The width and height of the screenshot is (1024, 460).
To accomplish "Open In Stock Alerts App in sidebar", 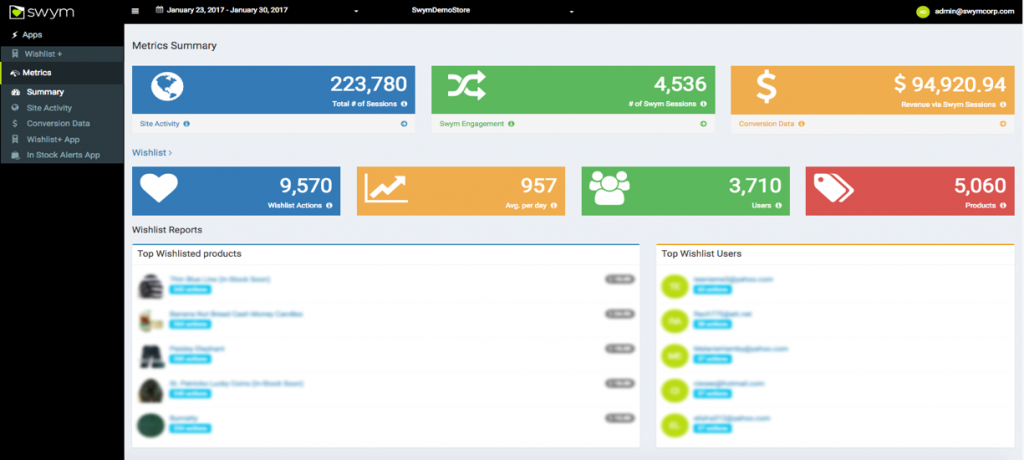I will 63,155.
